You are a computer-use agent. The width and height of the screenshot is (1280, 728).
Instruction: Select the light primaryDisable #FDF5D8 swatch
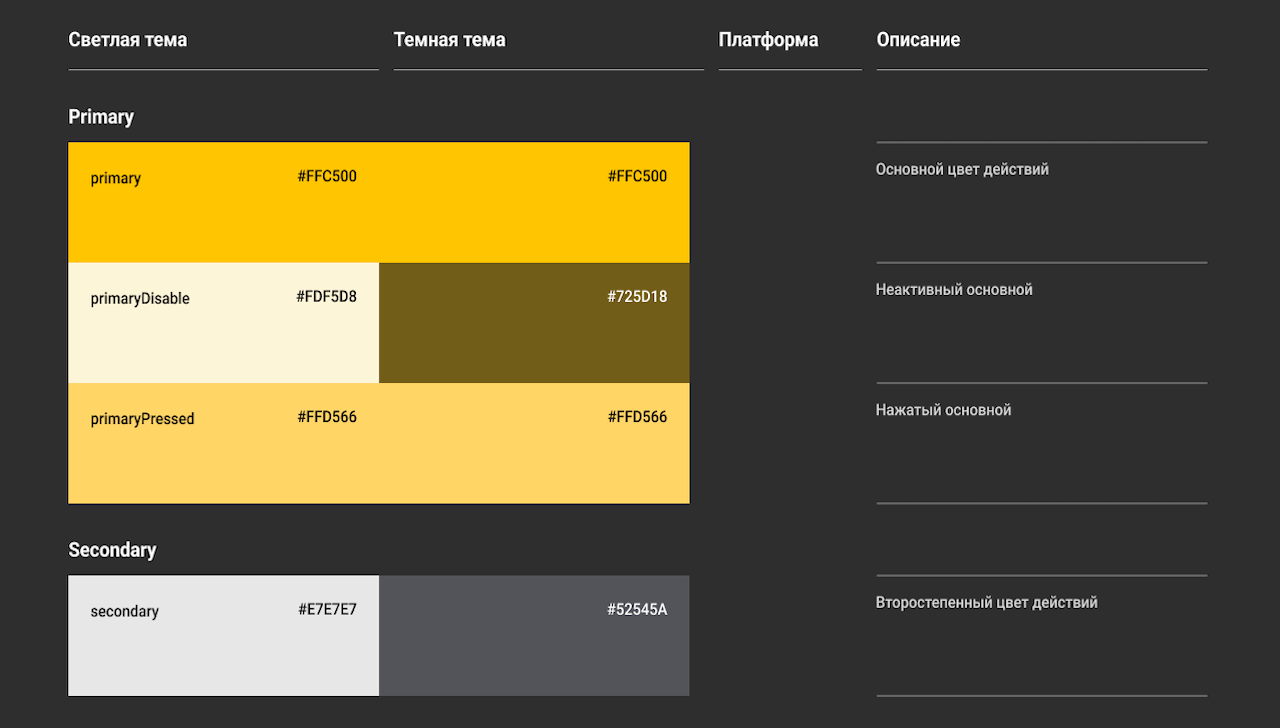click(x=224, y=323)
